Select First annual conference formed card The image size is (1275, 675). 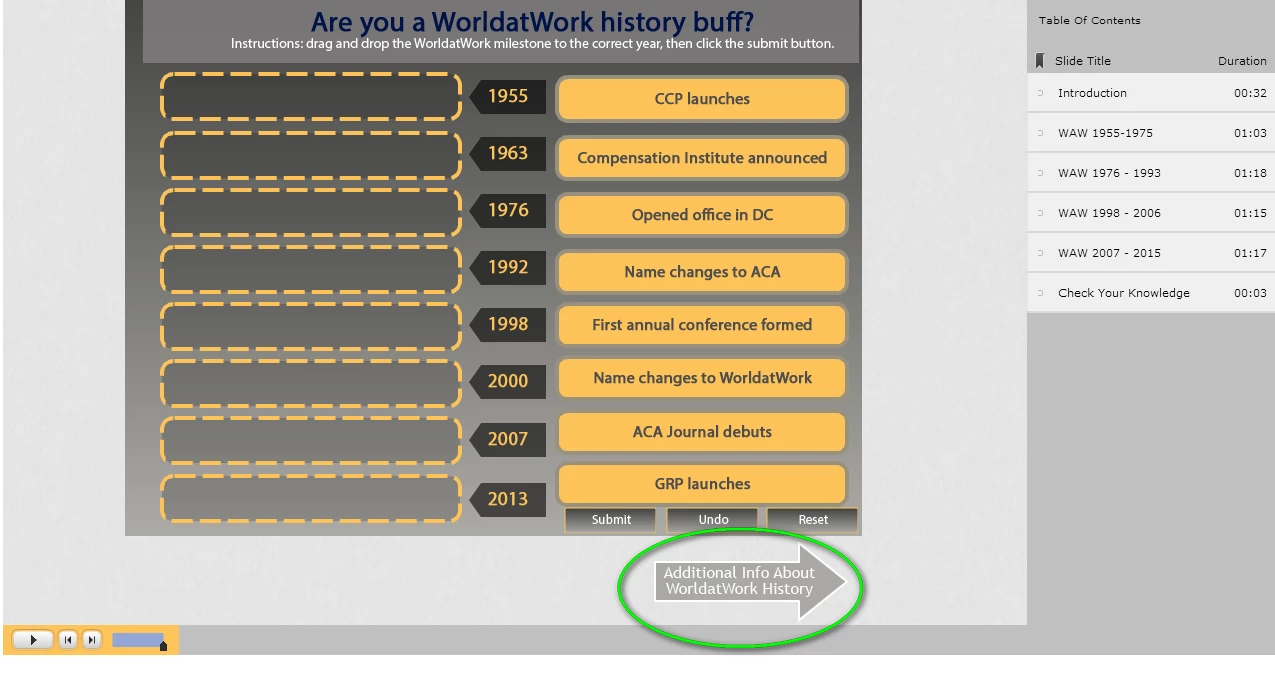pyautogui.click(x=702, y=325)
